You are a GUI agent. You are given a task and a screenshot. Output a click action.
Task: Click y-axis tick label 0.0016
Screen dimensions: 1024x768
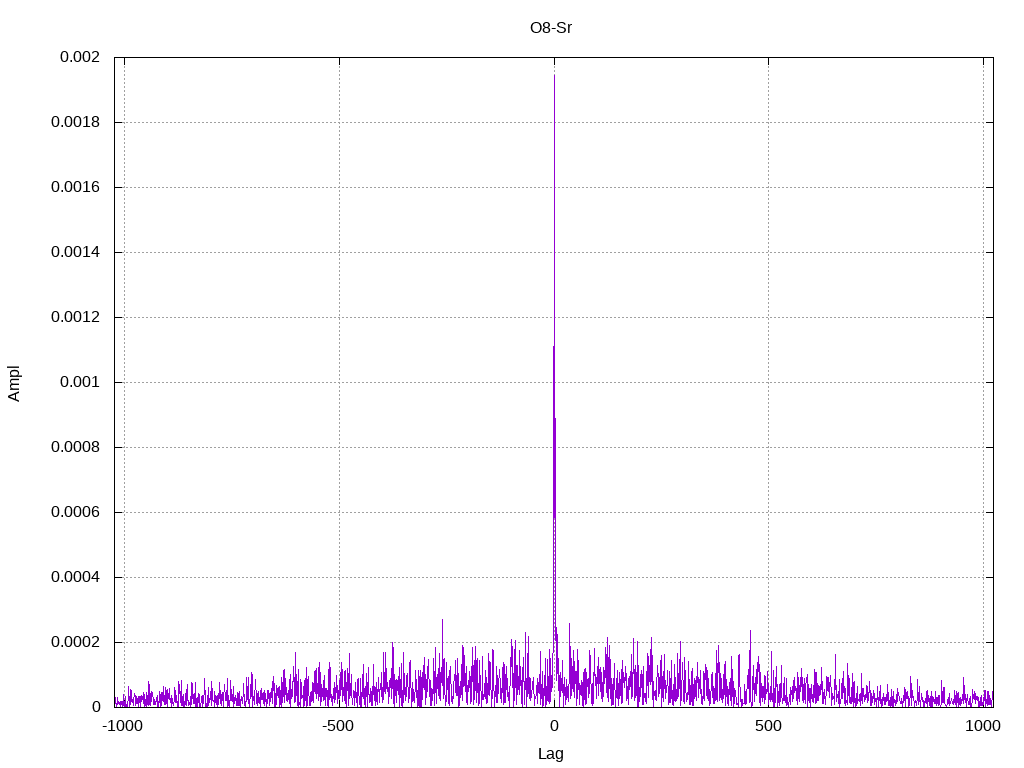pos(75,187)
